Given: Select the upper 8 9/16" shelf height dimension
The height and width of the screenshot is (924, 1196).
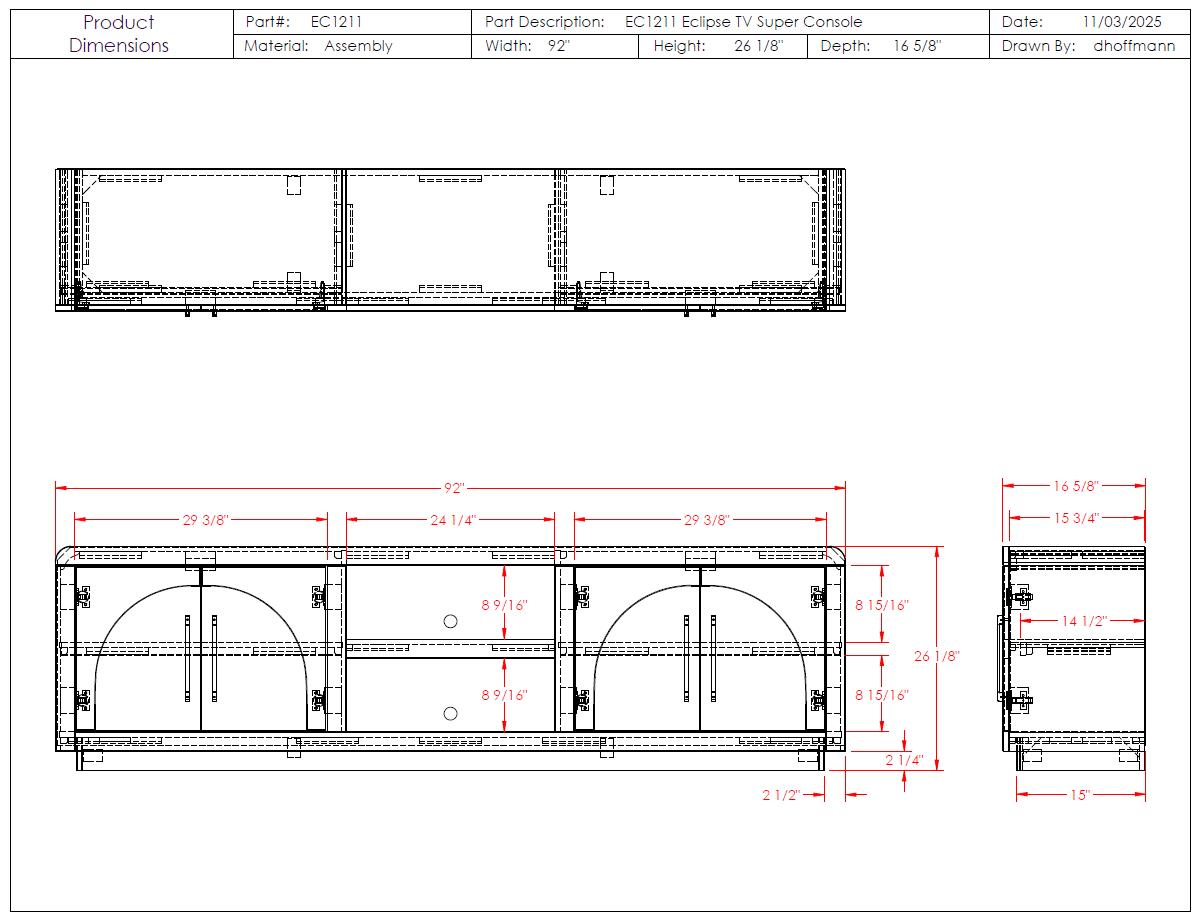Looking at the screenshot, I should (504, 605).
